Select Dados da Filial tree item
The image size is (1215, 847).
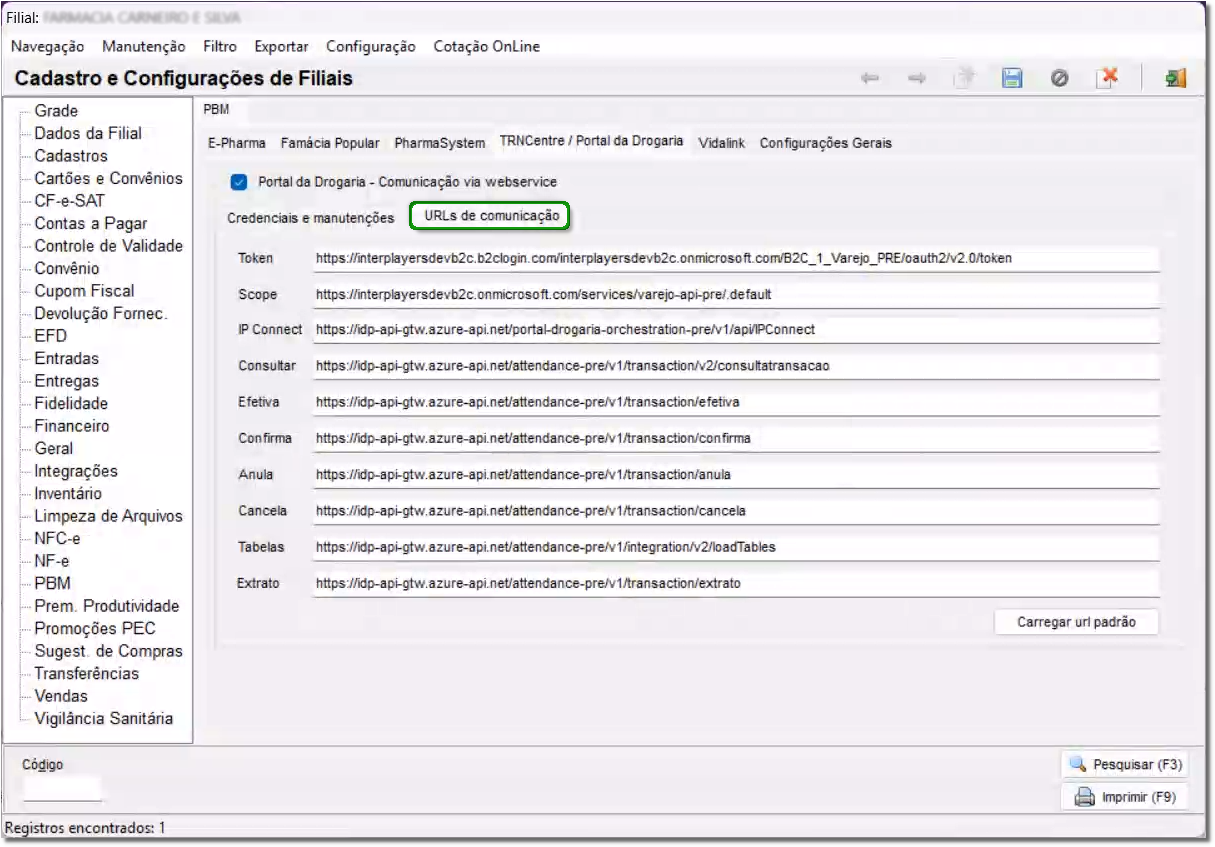(88, 133)
